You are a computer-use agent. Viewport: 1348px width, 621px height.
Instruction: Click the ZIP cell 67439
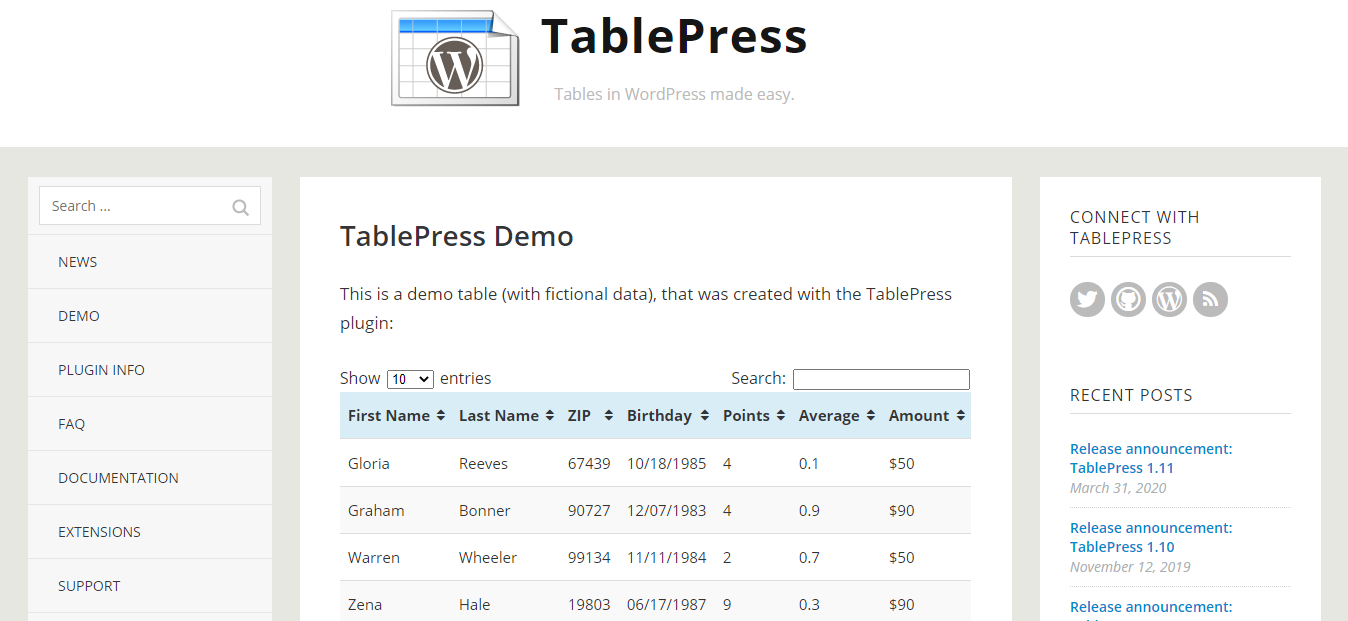589,464
